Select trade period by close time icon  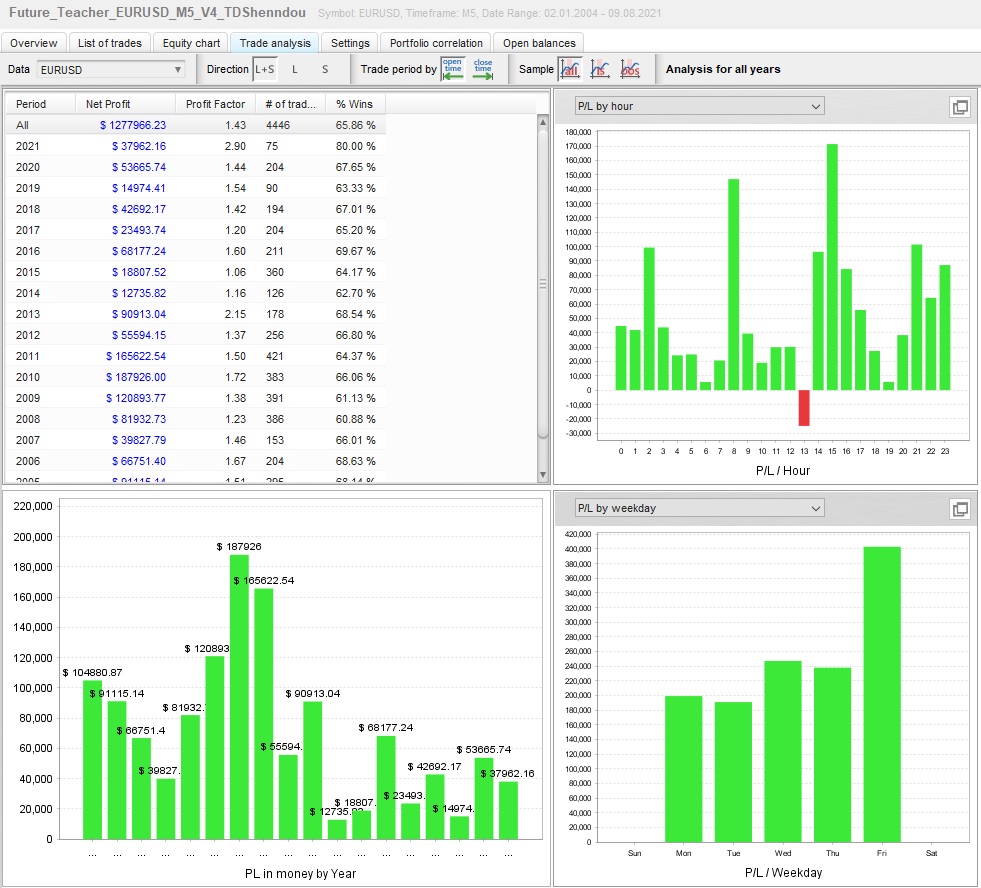(x=483, y=69)
